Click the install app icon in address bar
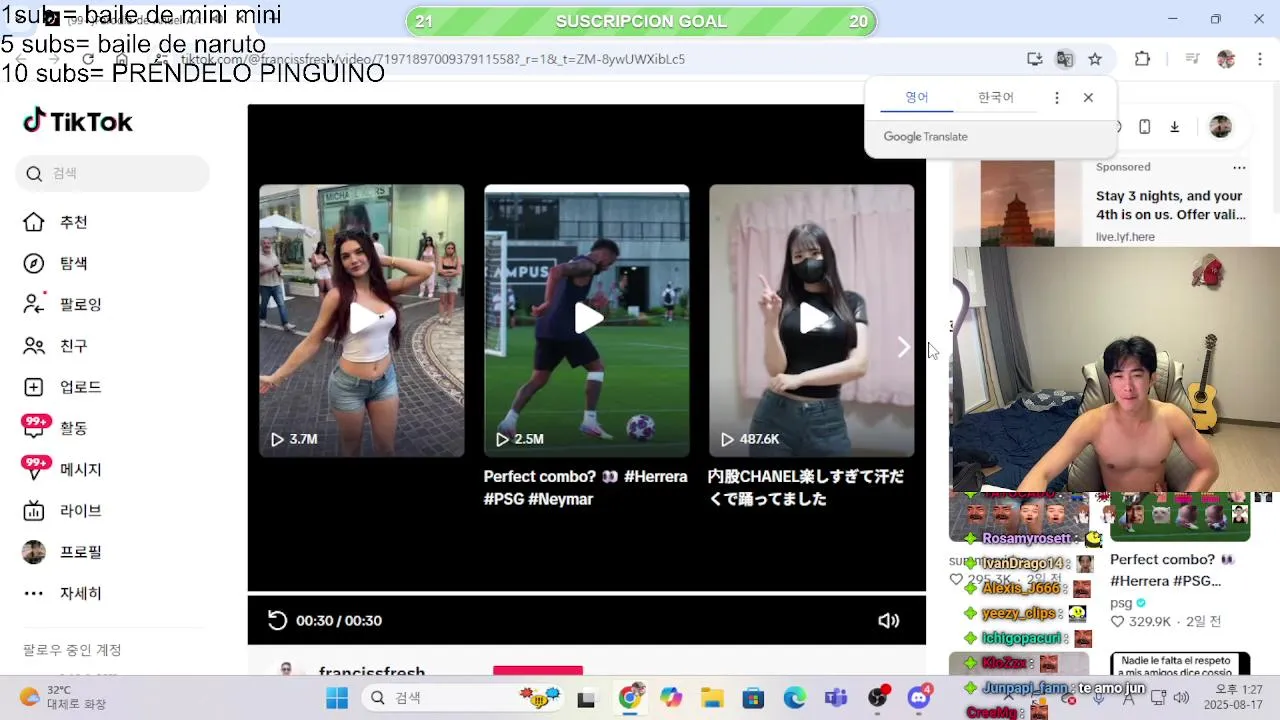The width and height of the screenshot is (1280, 720). coord(1035,59)
